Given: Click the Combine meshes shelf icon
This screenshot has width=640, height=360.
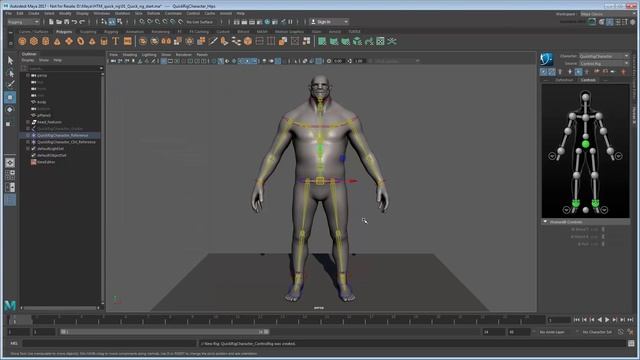Looking at the screenshot, I should pos(142,41).
